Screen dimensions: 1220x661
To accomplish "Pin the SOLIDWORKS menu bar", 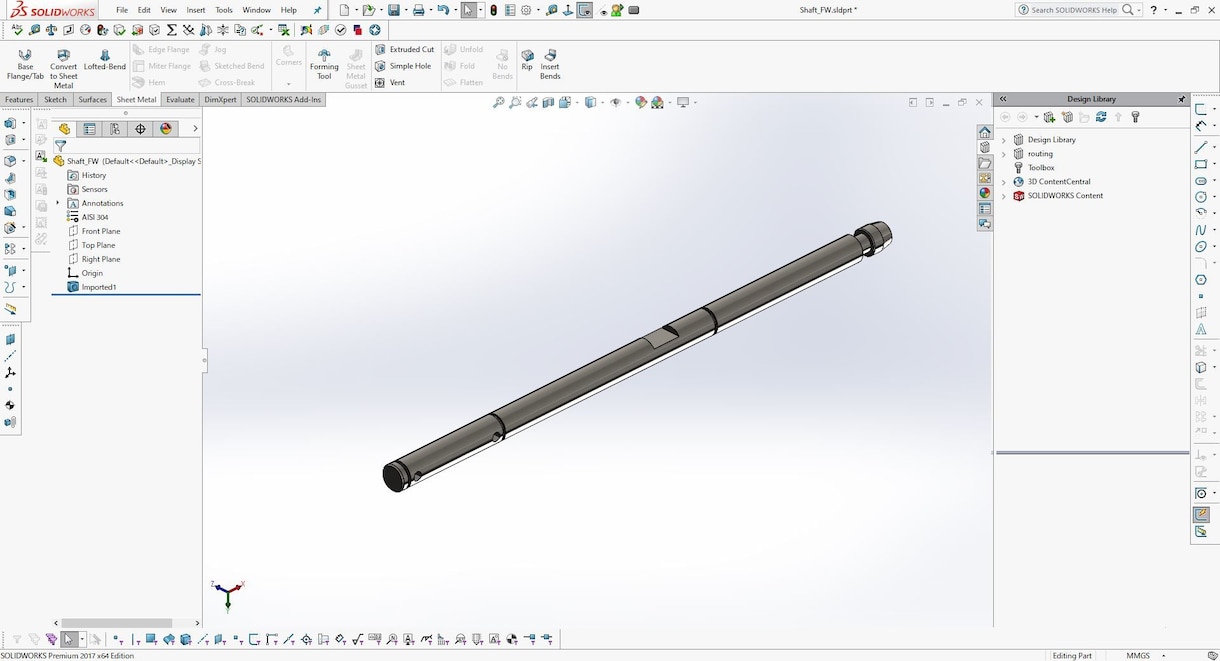I will (318, 10).
